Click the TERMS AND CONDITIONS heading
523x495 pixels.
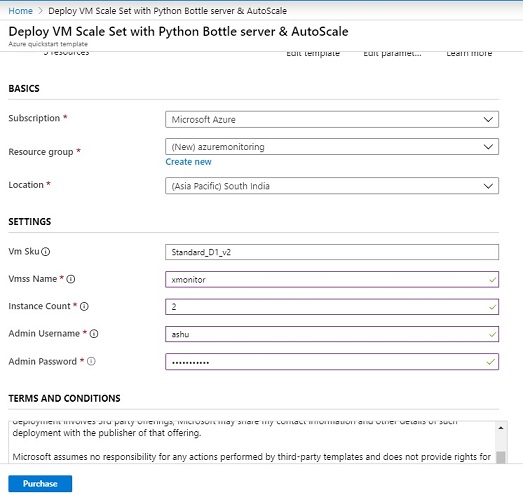(x=64, y=398)
